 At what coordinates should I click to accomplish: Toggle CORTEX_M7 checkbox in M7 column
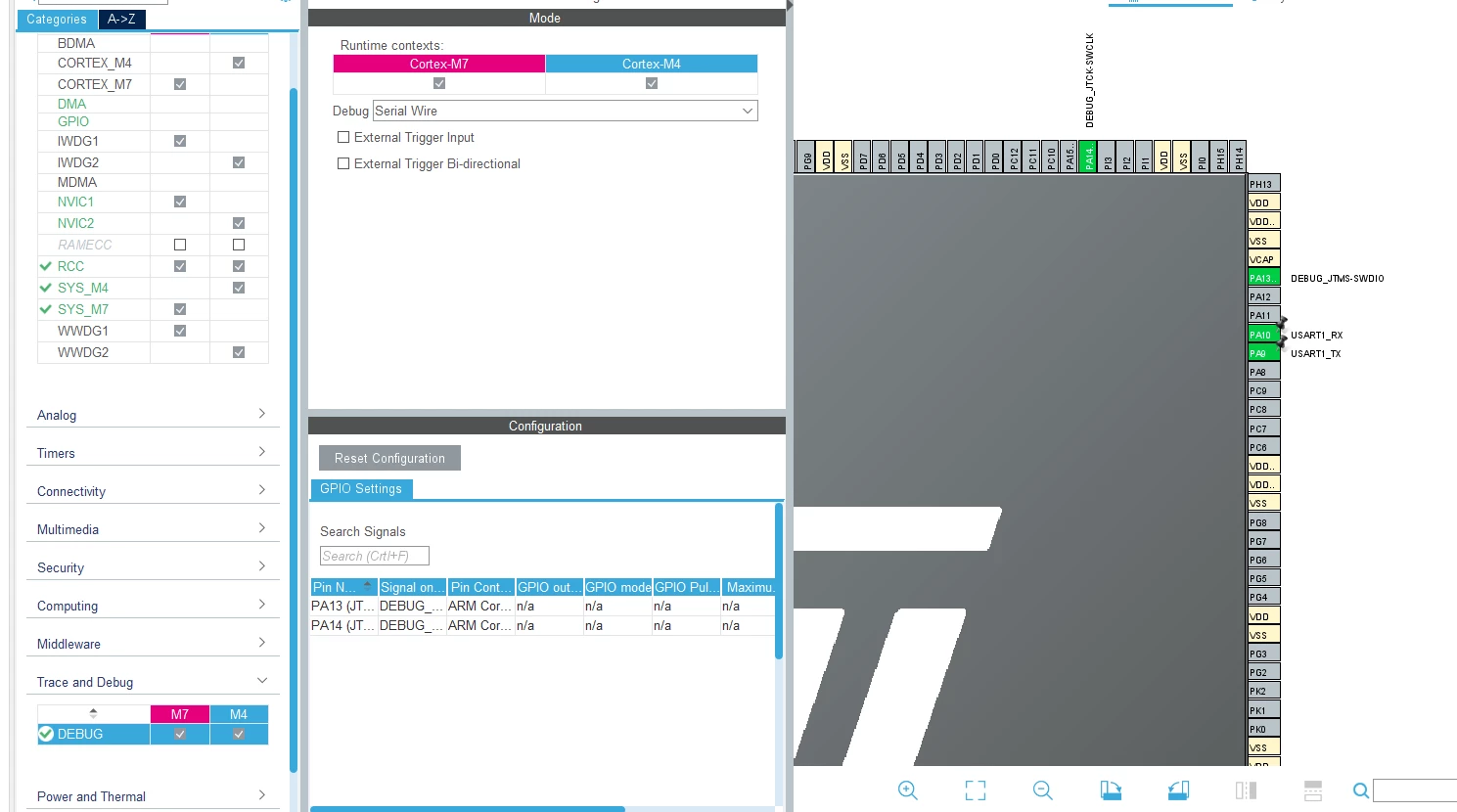[x=180, y=84]
